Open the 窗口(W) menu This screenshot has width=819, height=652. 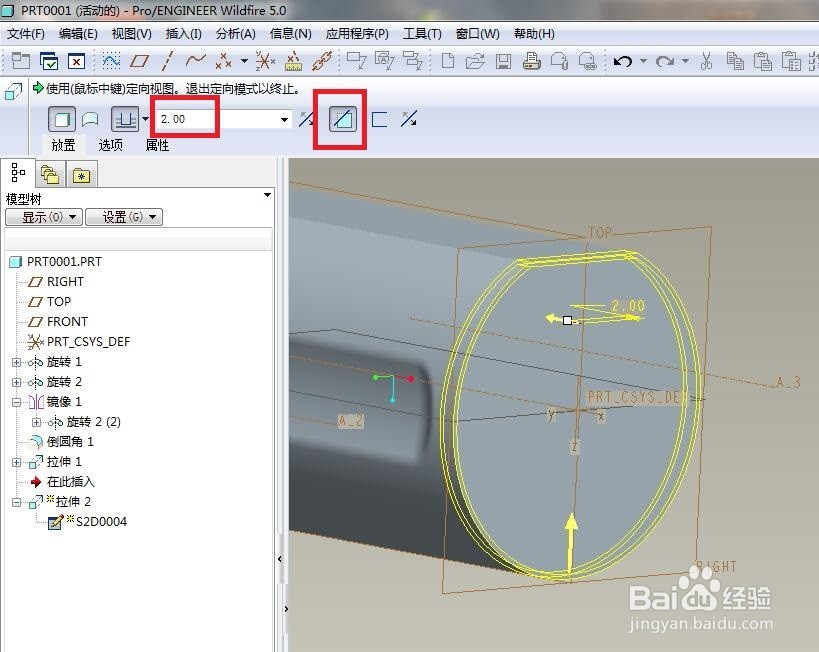pyautogui.click(x=477, y=34)
